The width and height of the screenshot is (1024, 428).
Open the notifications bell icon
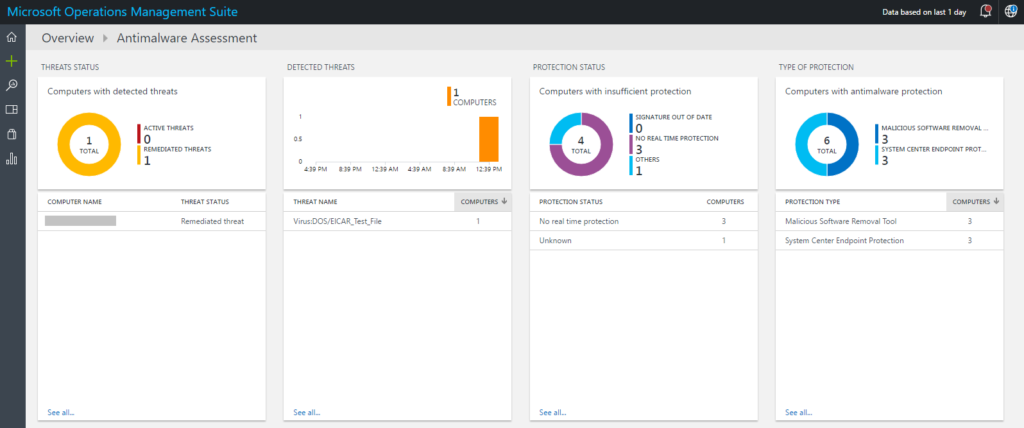point(985,12)
